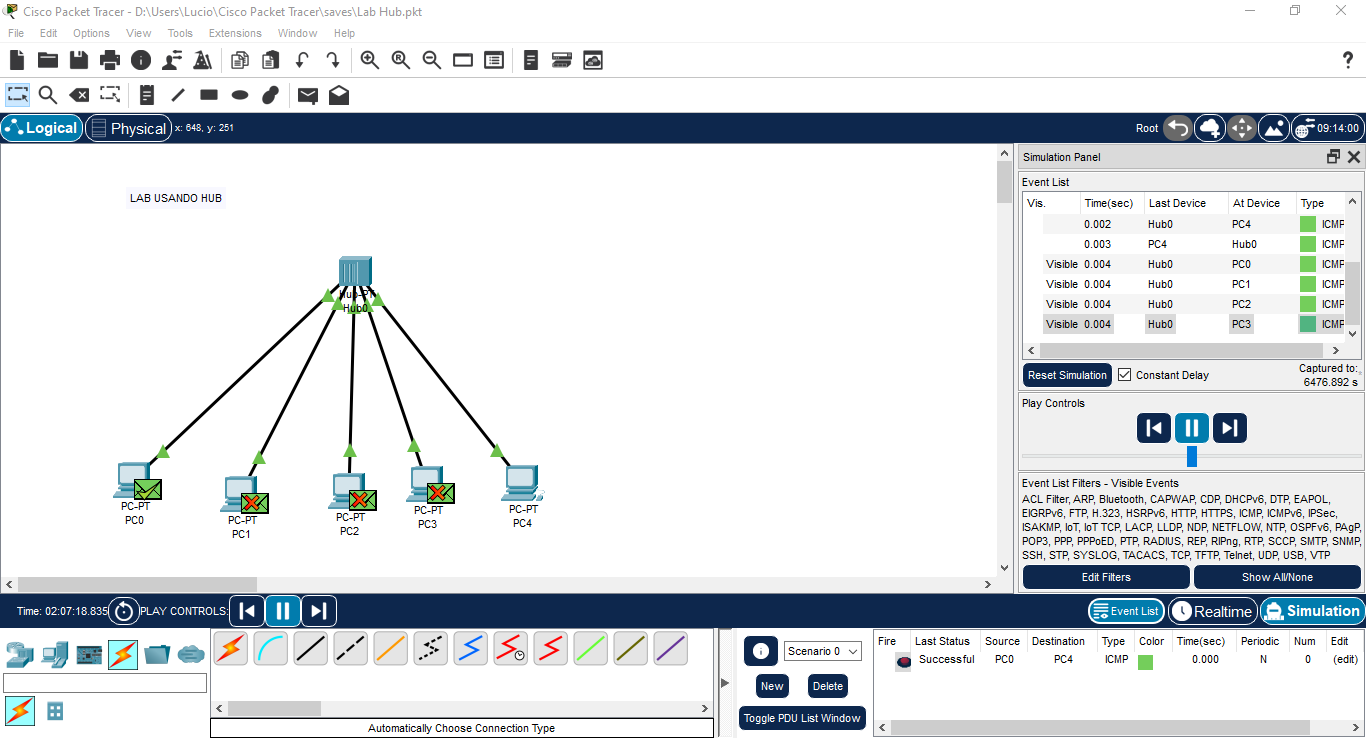Adjust the simulation play speed slider
Screen dimensions: 1366x738
click(x=1191, y=456)
